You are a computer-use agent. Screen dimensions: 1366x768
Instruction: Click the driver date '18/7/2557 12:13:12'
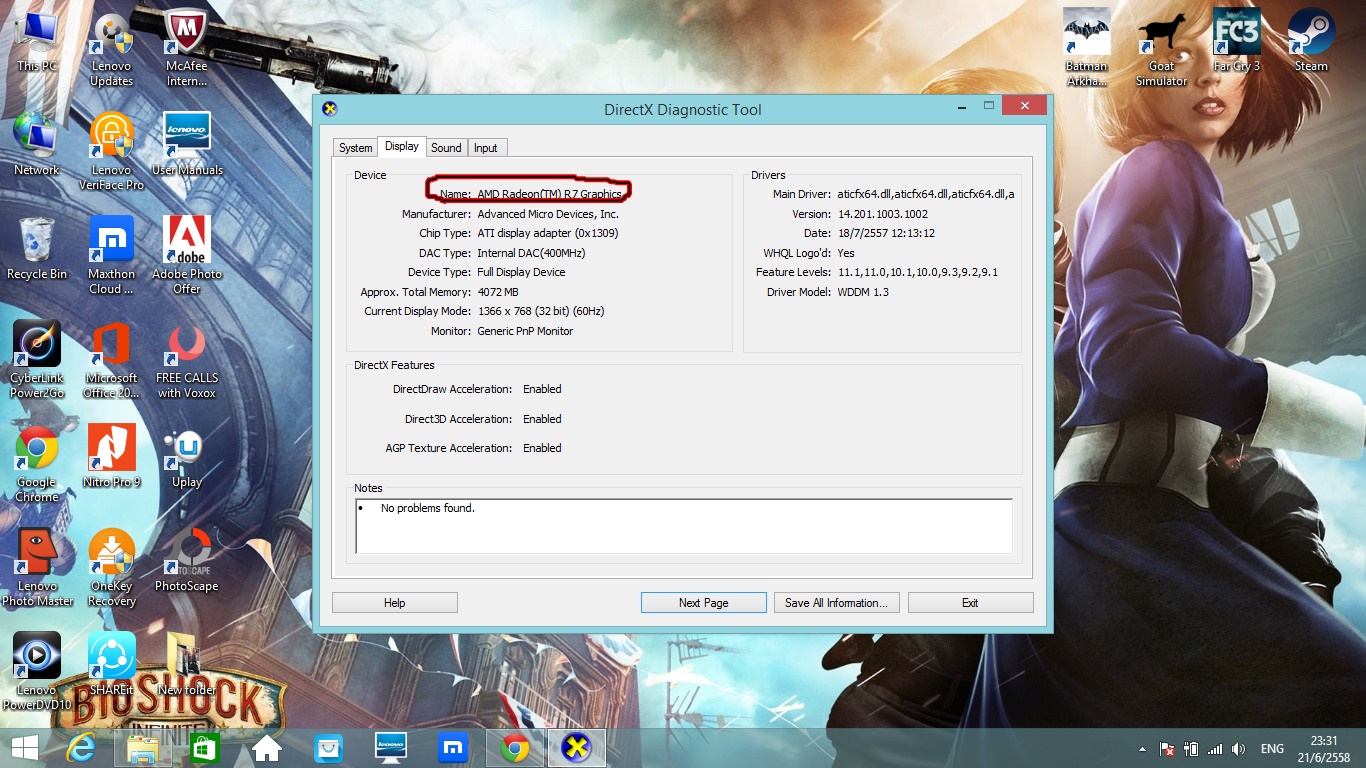(886, 233)
